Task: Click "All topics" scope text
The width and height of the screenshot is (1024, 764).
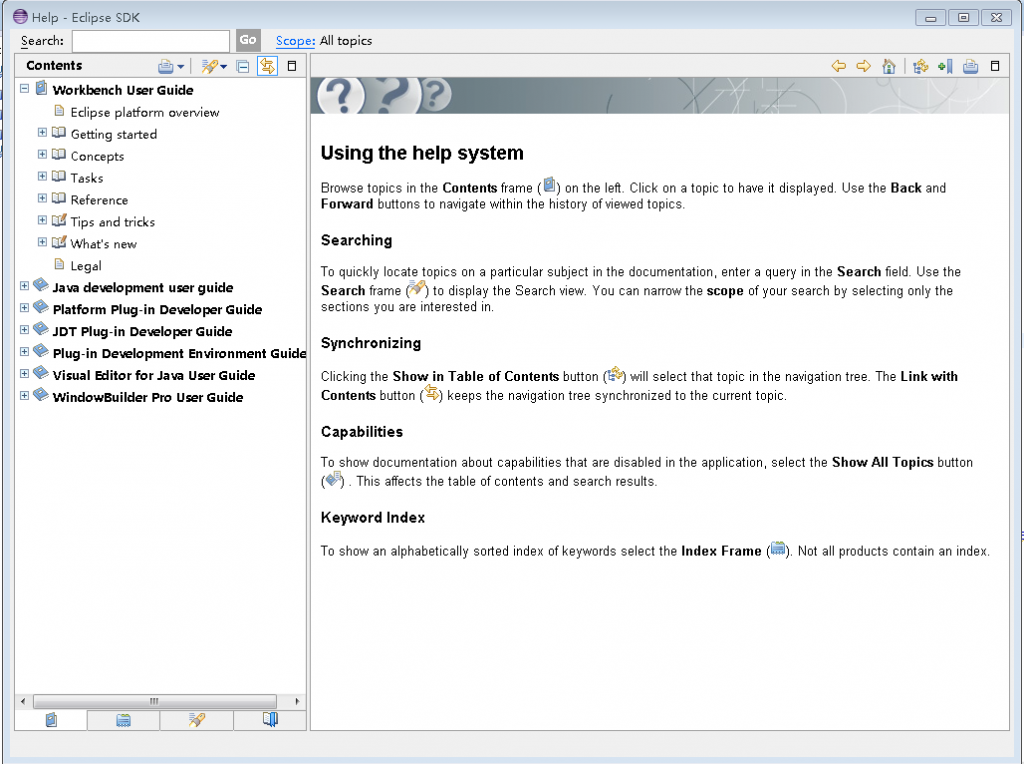Action: click(x=346, y=40)
